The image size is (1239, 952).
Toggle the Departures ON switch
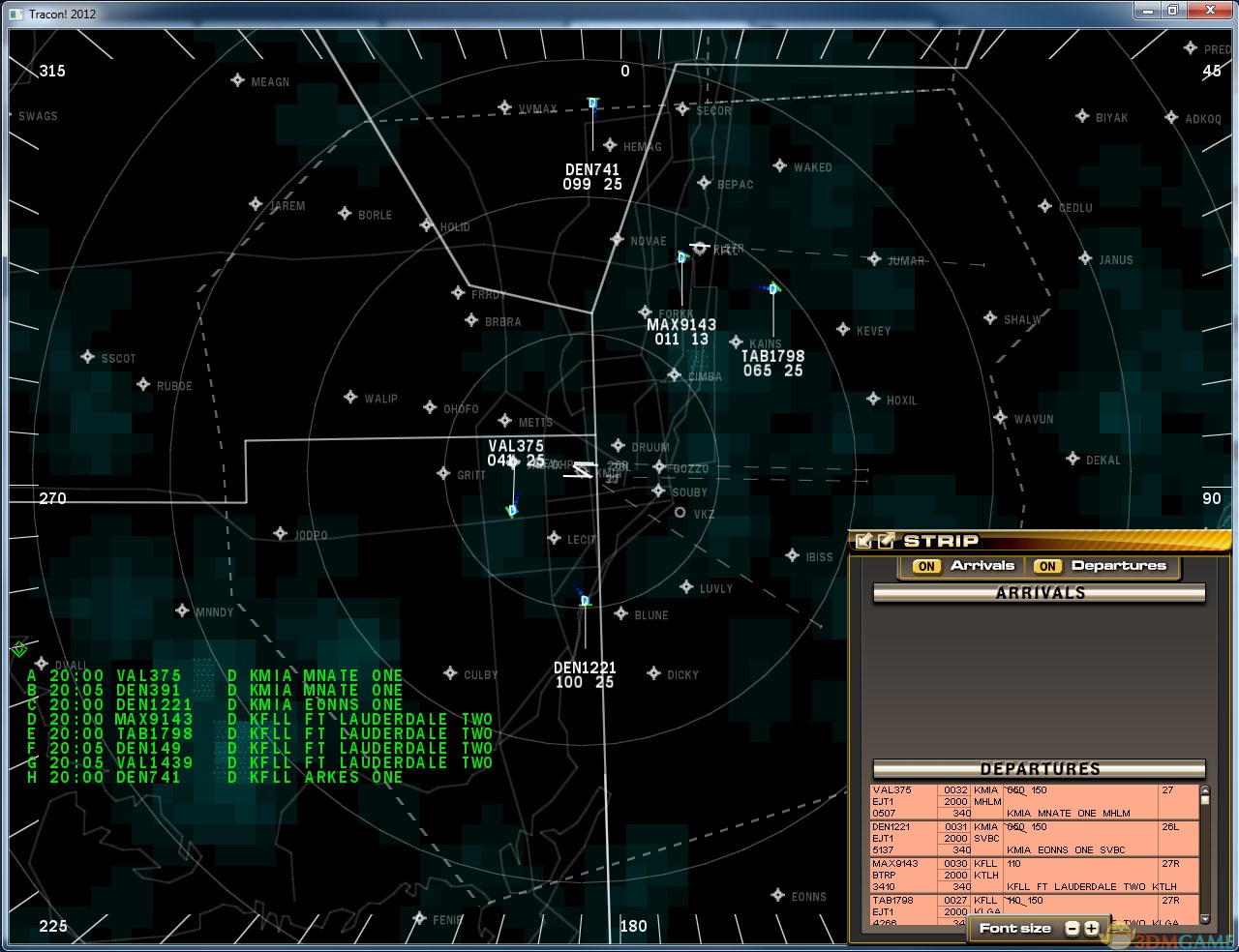(1047, 567)
